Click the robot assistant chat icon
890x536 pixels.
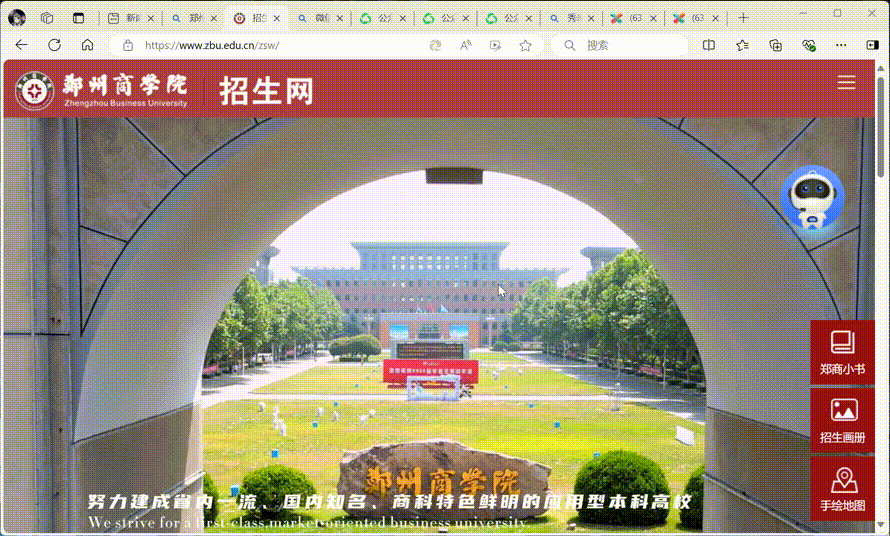pyautogui.click(x=812, y=199)
